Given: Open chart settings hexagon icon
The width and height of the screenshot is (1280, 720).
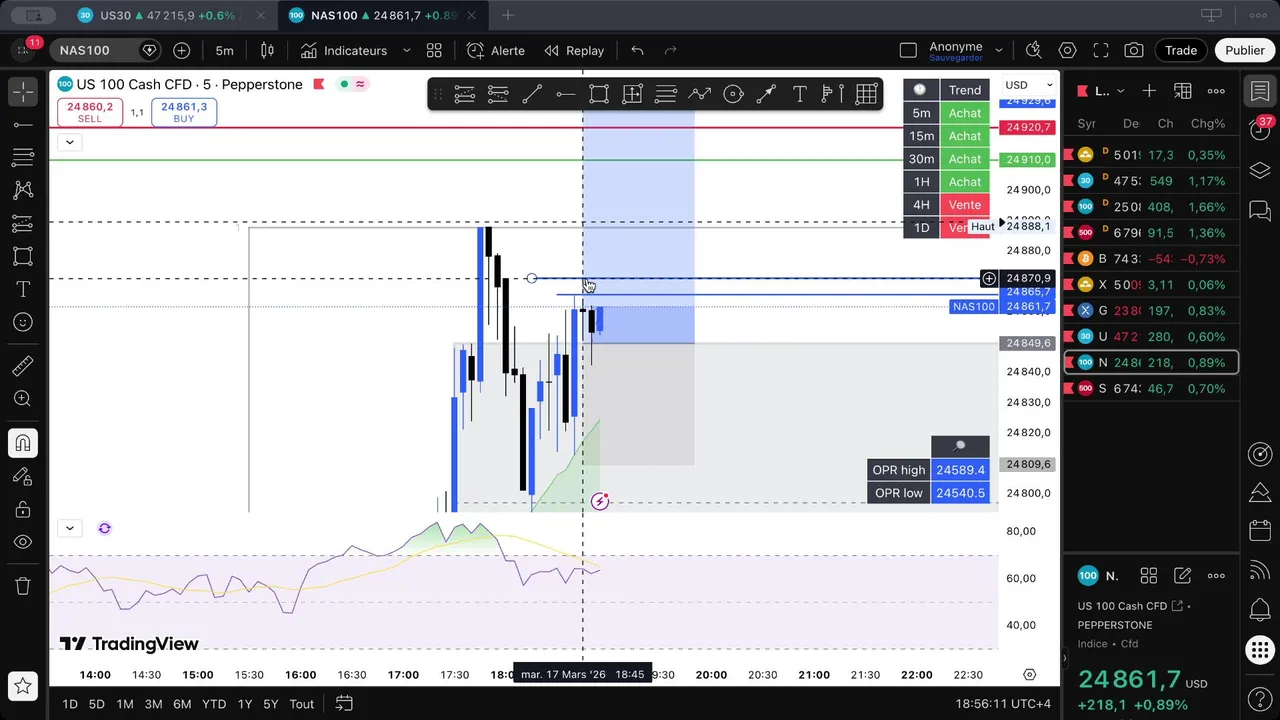Looking at the screenshot, I should pyautogui.click(x=1067, y=50).
